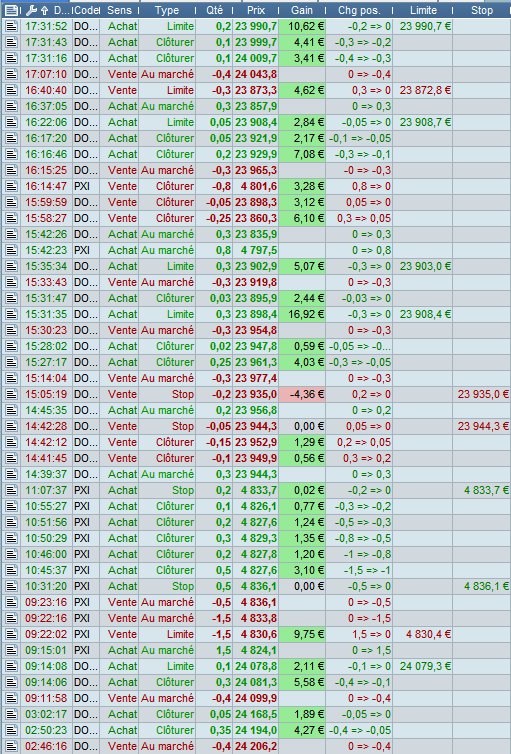Click the limit value 24 079,3 €
The width and height of the screenshot is (511, 754).
coord(425,666)
